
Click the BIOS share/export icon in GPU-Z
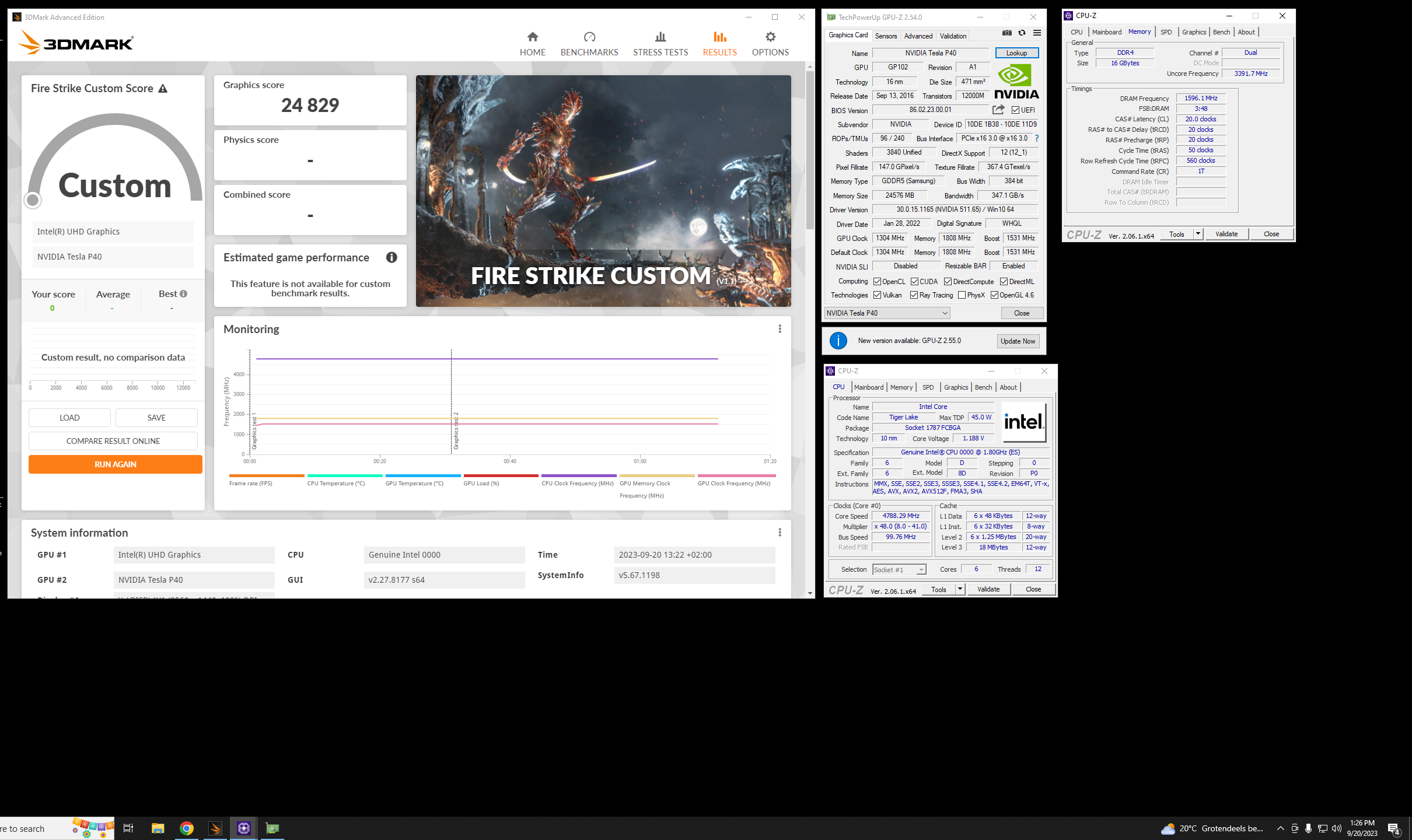998,110
